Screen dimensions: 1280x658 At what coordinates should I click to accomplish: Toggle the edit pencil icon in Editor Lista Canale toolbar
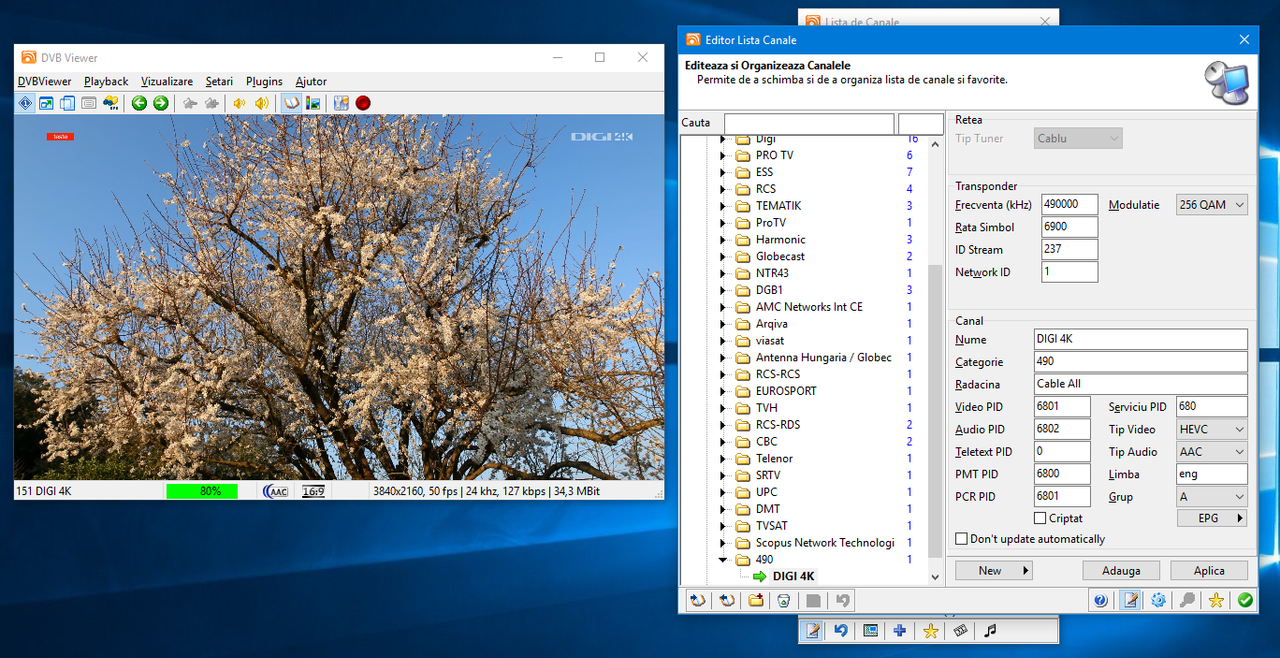click(1130, 600)
